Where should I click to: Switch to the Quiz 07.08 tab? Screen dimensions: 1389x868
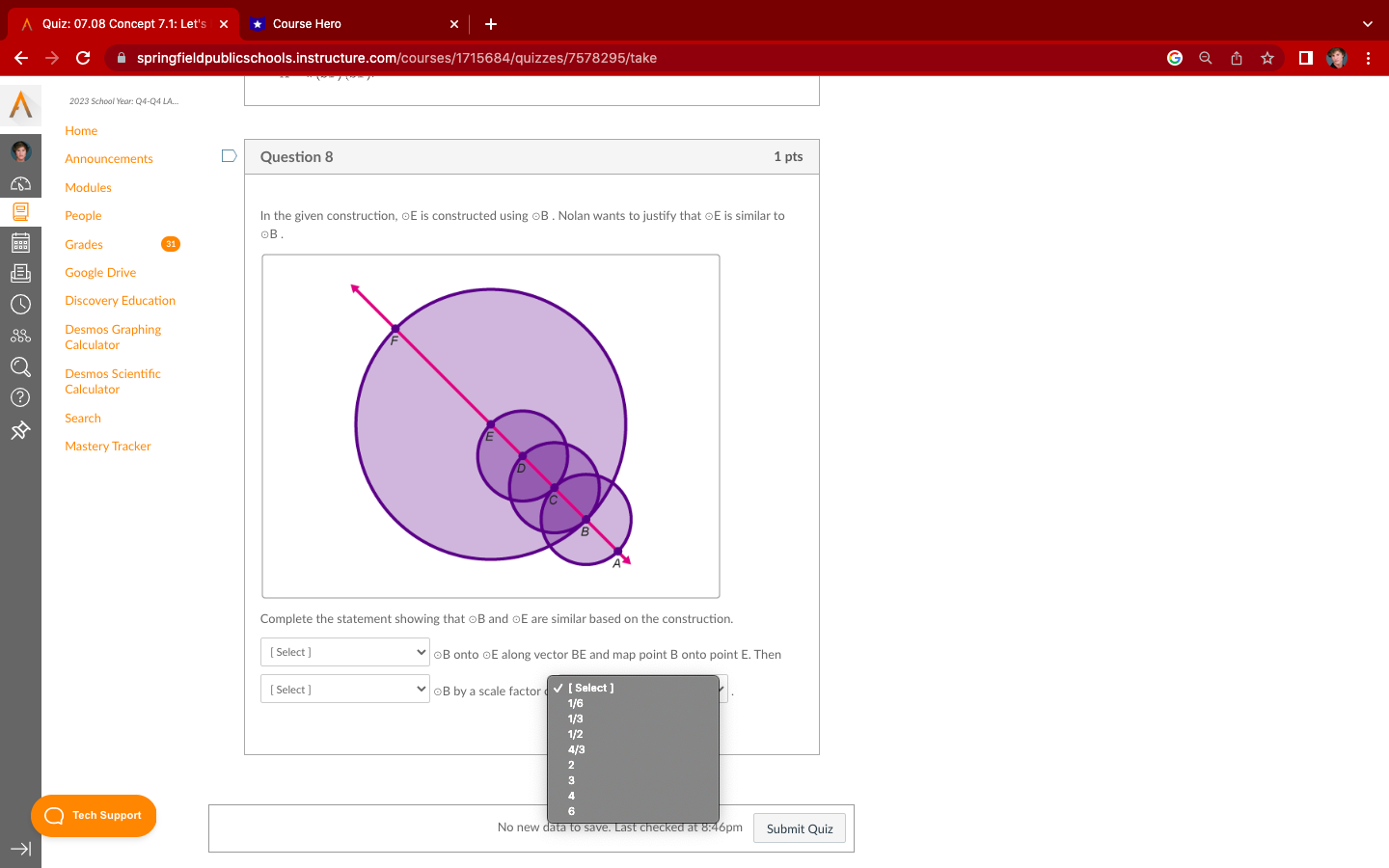(123, 24)
